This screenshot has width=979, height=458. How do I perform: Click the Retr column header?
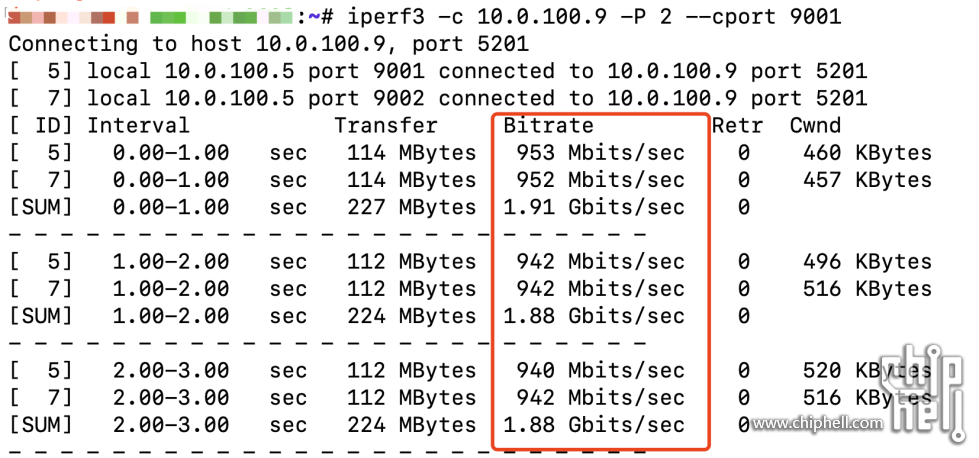[x=737, y=126]
